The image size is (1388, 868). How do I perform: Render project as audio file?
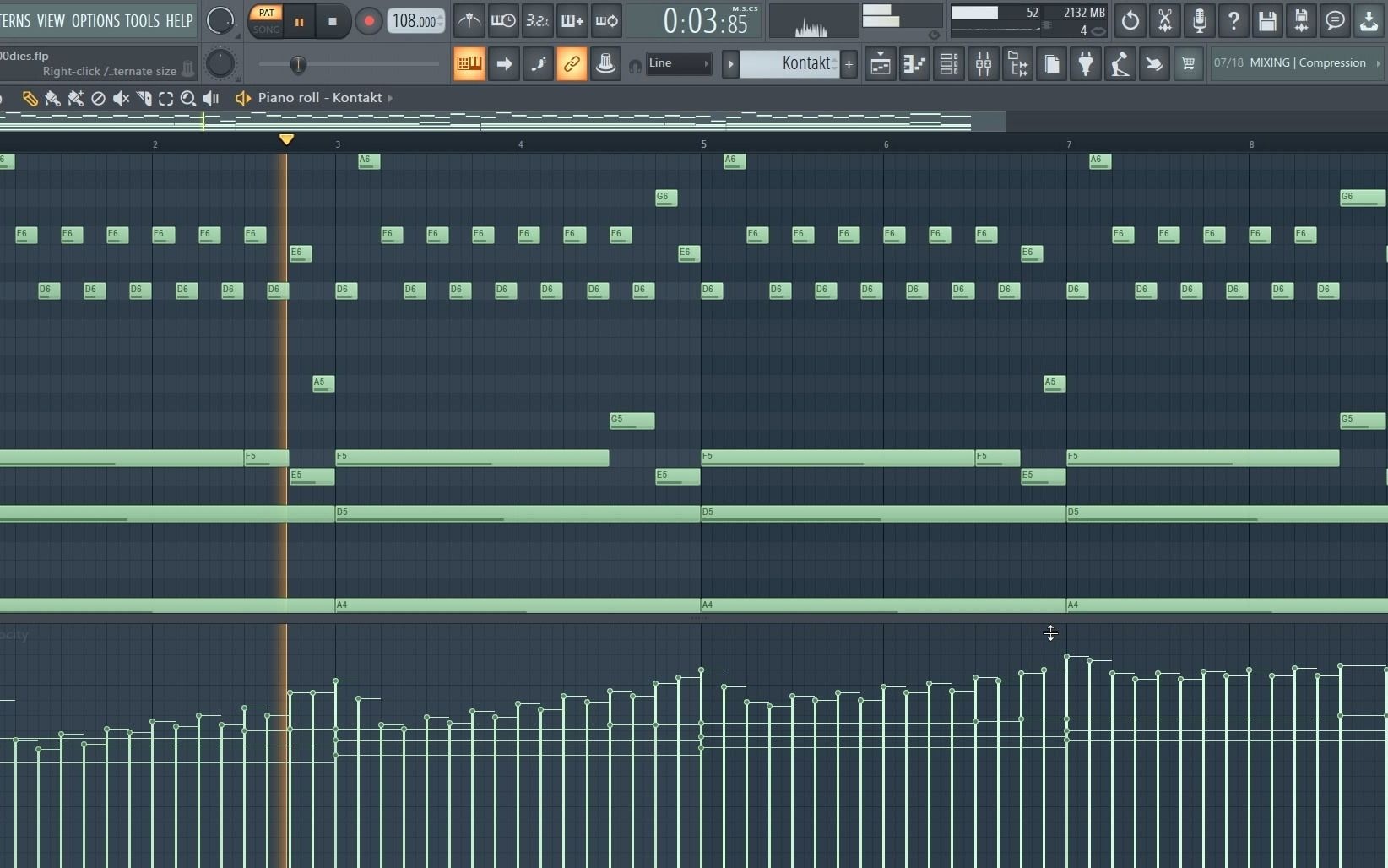click(x=1301, y=20)
